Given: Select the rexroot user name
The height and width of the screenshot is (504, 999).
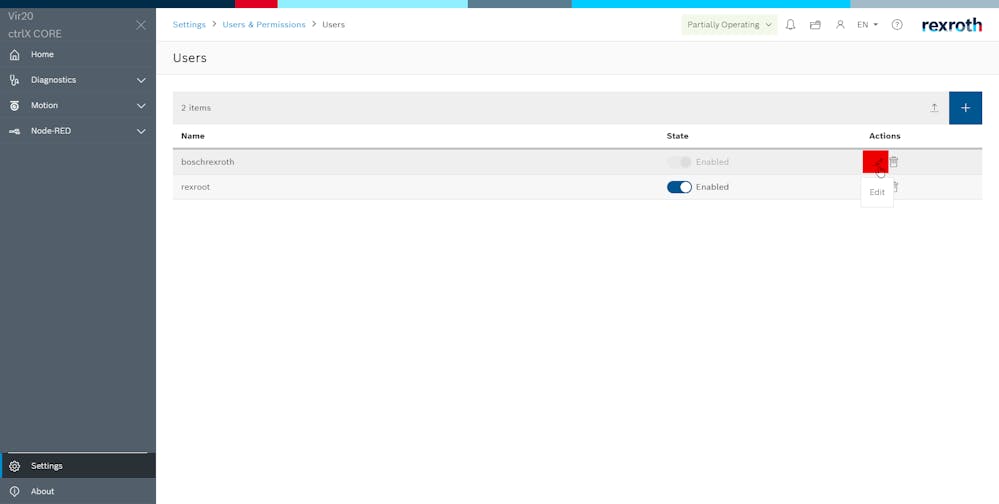Looking at the screenshot, I should click(x=196, y=187).
